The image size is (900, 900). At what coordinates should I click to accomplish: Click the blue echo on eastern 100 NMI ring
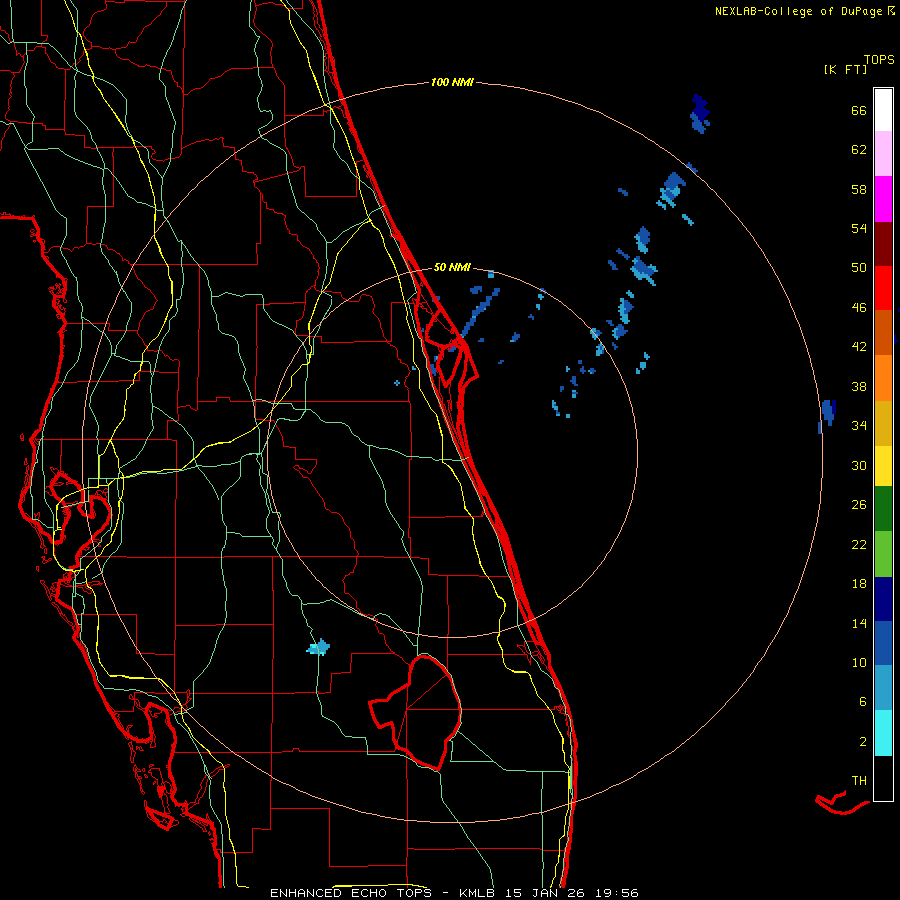[827, 416]
